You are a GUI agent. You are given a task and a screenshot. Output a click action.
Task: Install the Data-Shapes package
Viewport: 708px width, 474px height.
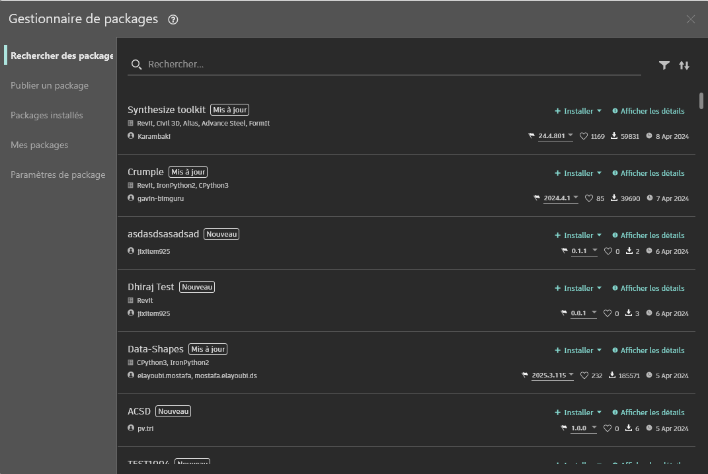coord(574,350)
